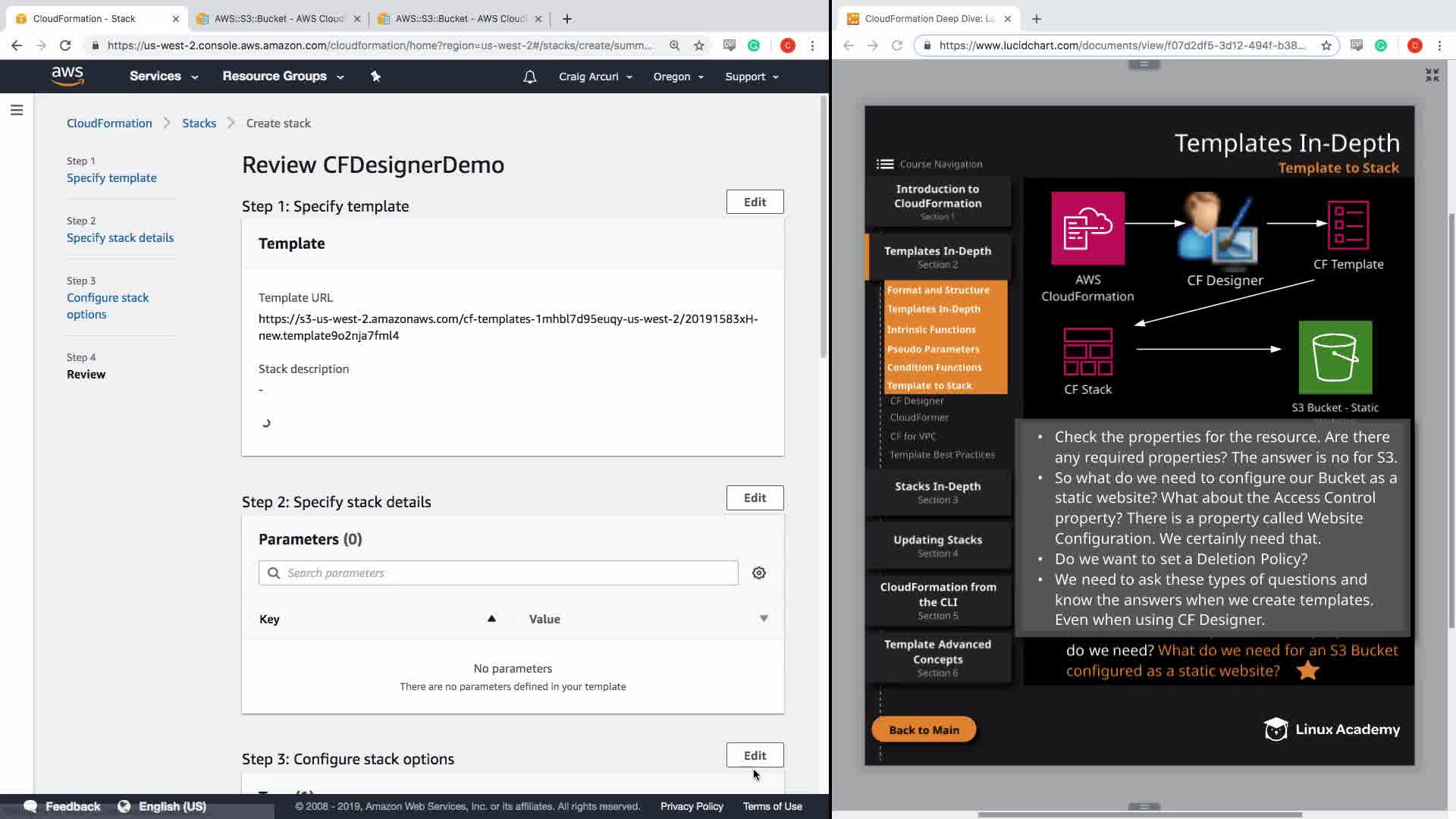Open the Oregon region selector
Screen dimensions: 1456x819
[x=678, y=77]
